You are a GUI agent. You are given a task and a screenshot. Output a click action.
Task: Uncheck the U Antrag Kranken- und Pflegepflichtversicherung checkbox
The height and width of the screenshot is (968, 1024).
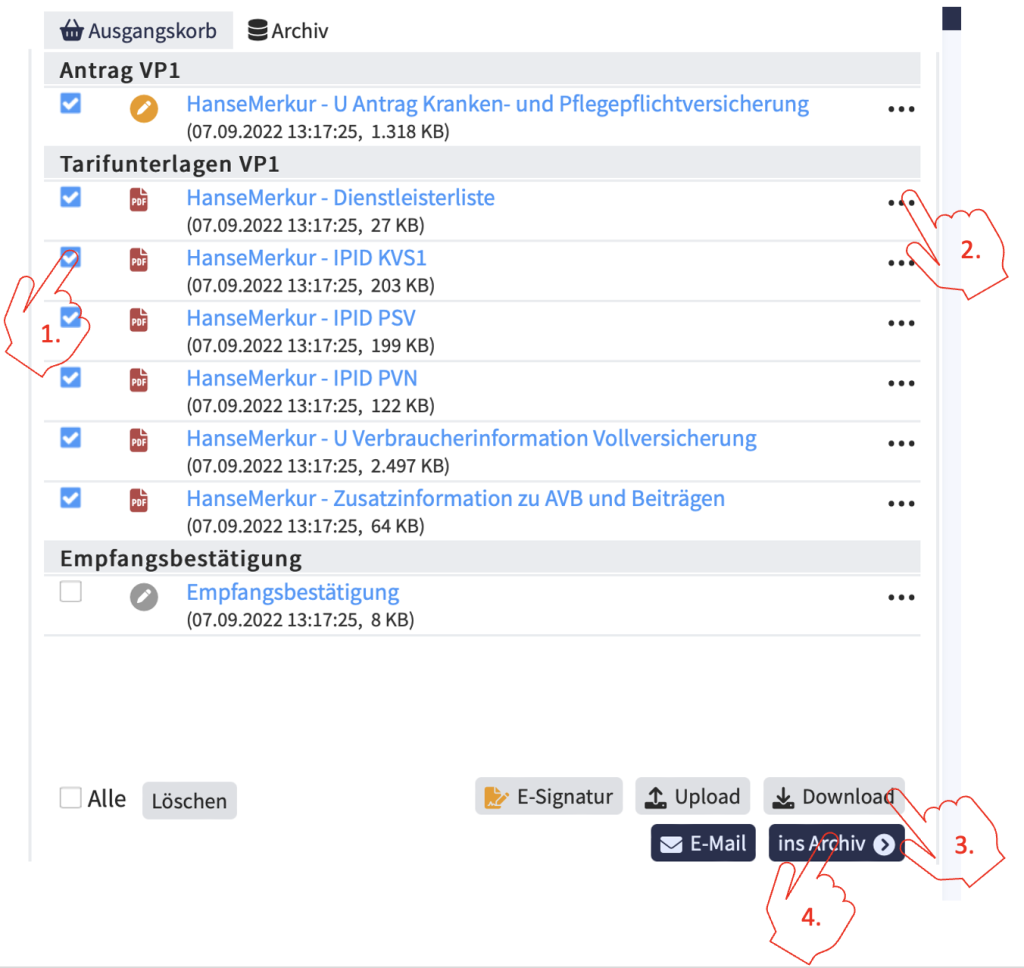point(71,103)
